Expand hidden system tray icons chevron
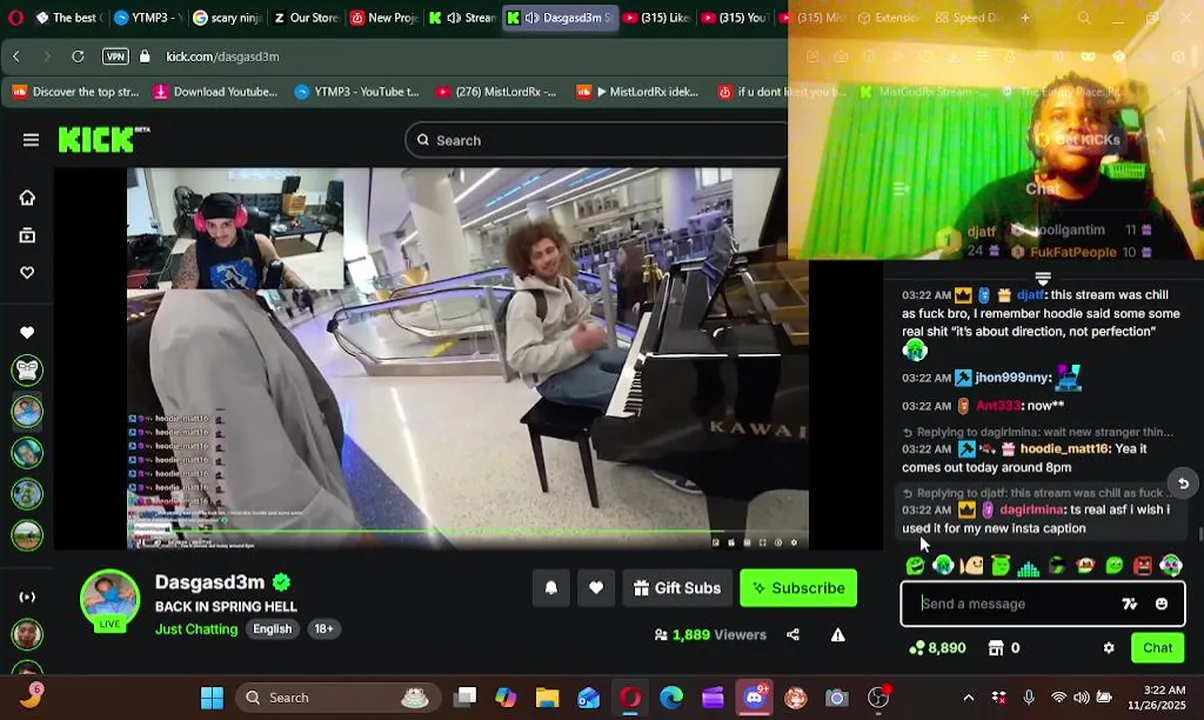This screenshot has width=1204, height=720. [x=968, y=698]
